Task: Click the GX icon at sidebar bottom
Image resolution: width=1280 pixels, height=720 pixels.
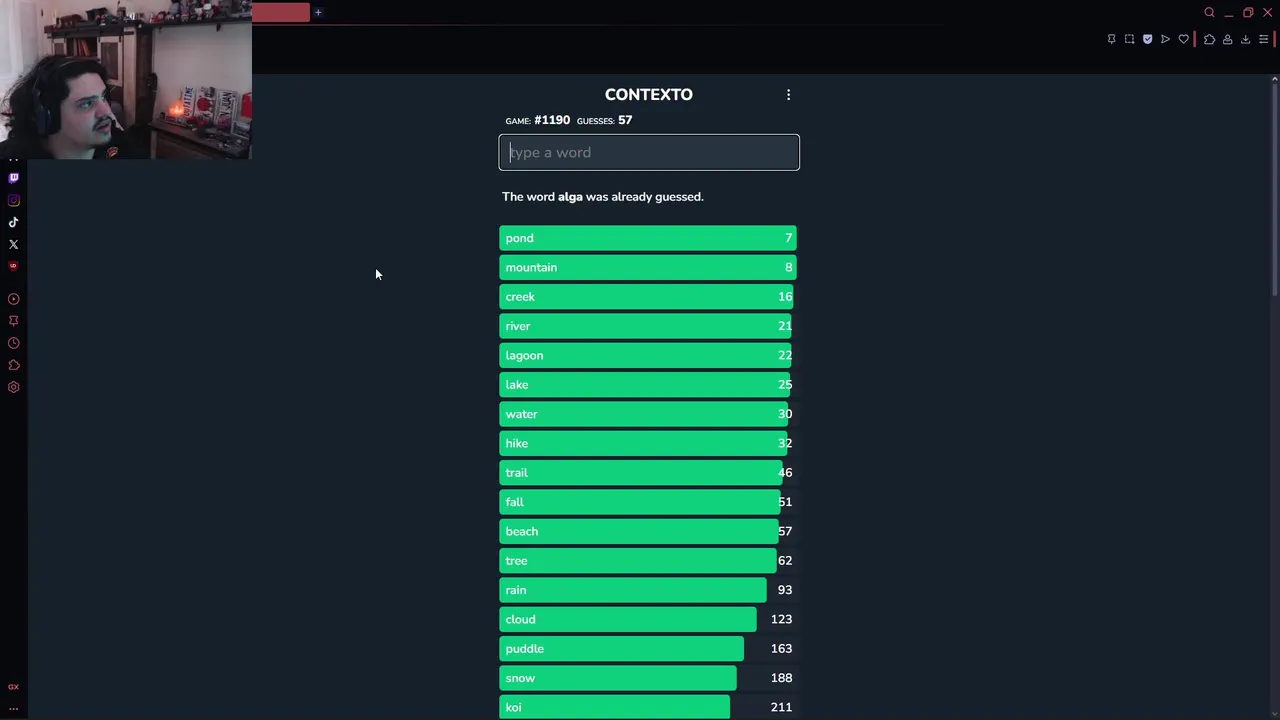Action: (14, 687)
